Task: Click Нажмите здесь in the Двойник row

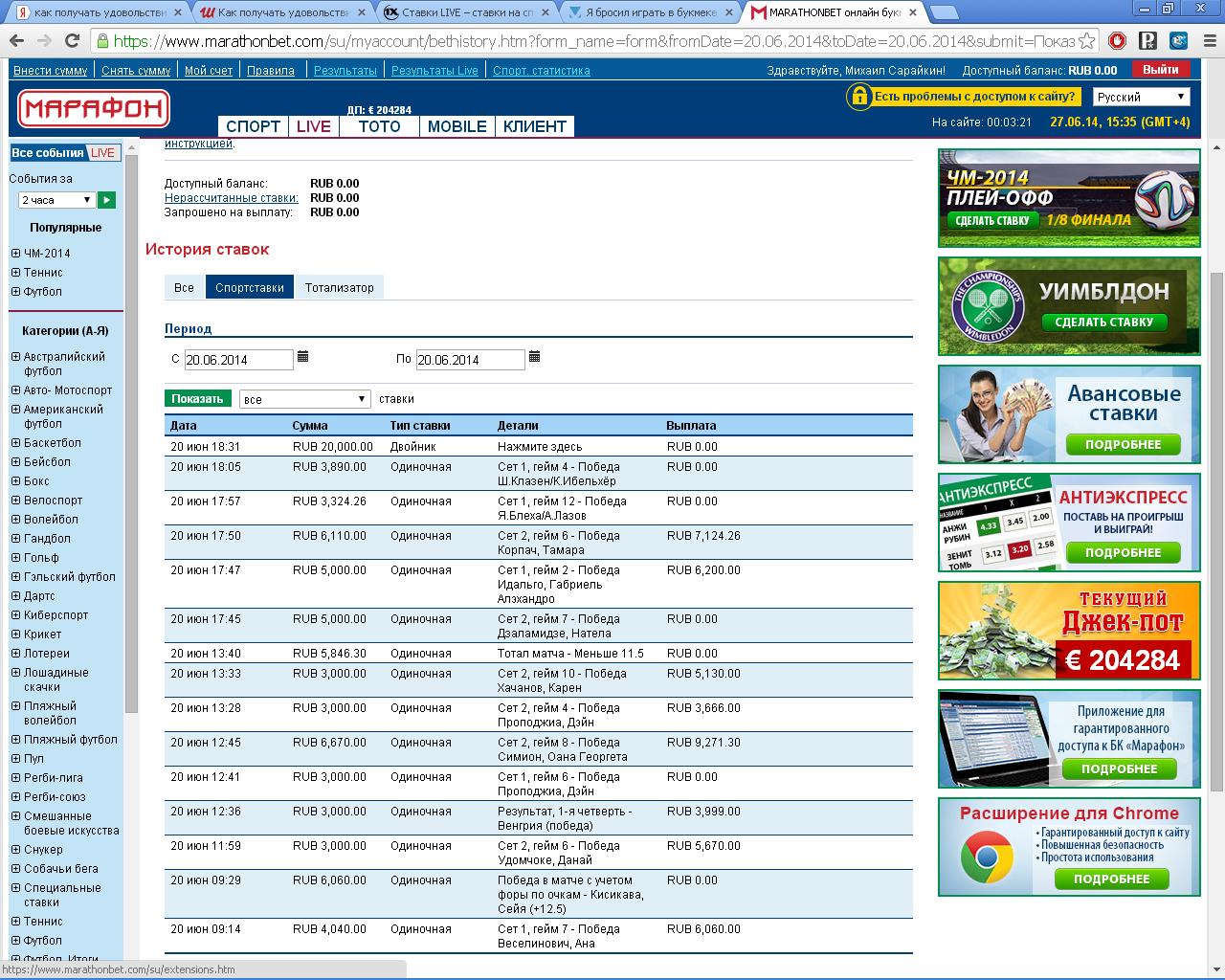Action: click(540, 447)
